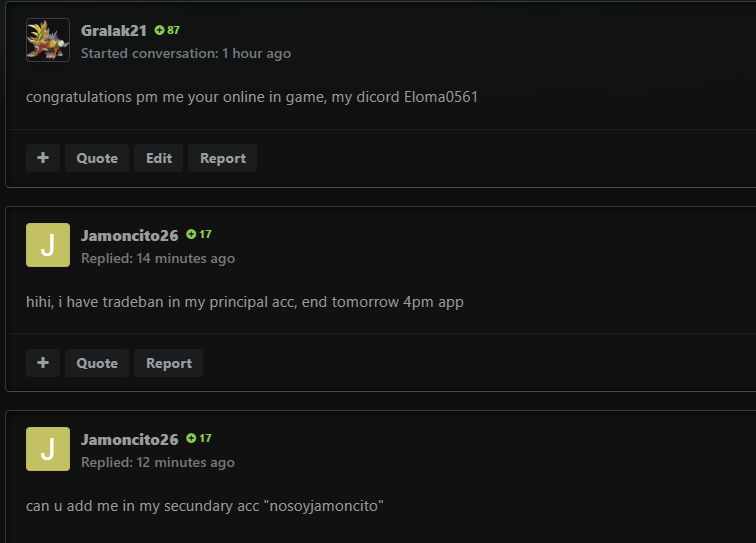Open Jamoncito26's profile from the 12-minute-old reply
The height and width of the screenshot is (543, 756).
click(130, 439)
